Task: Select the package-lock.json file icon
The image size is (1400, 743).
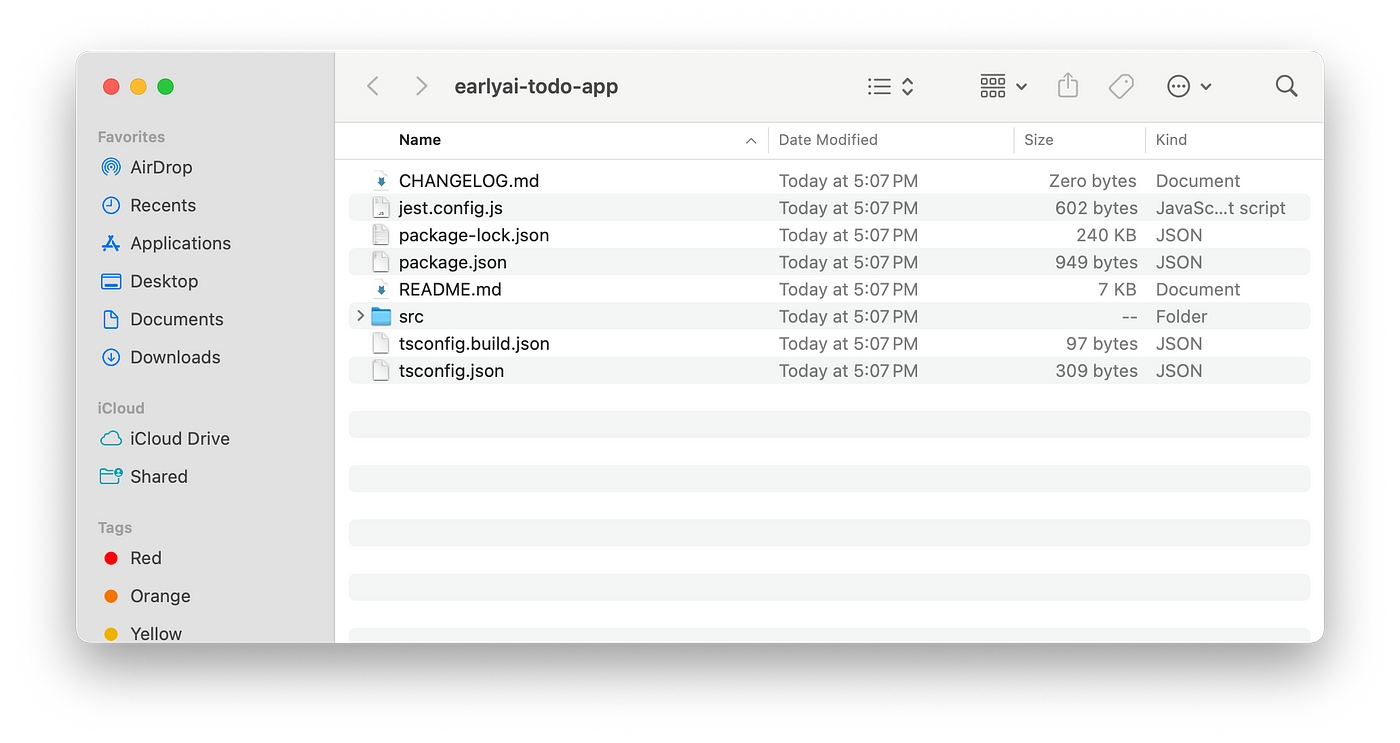Action: point(381,235)
